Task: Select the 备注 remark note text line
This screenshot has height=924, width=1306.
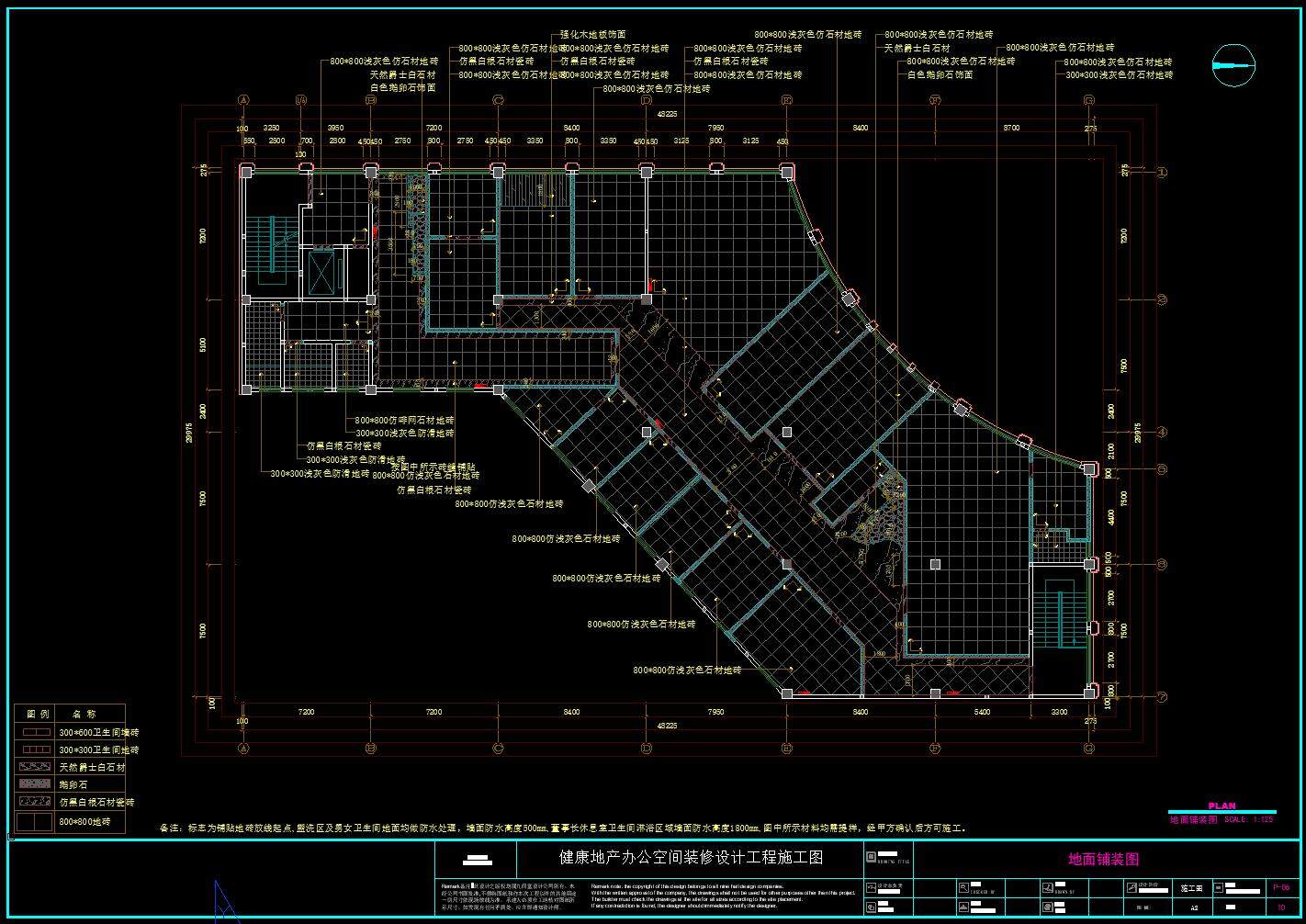Action: (x=562, y=828)
